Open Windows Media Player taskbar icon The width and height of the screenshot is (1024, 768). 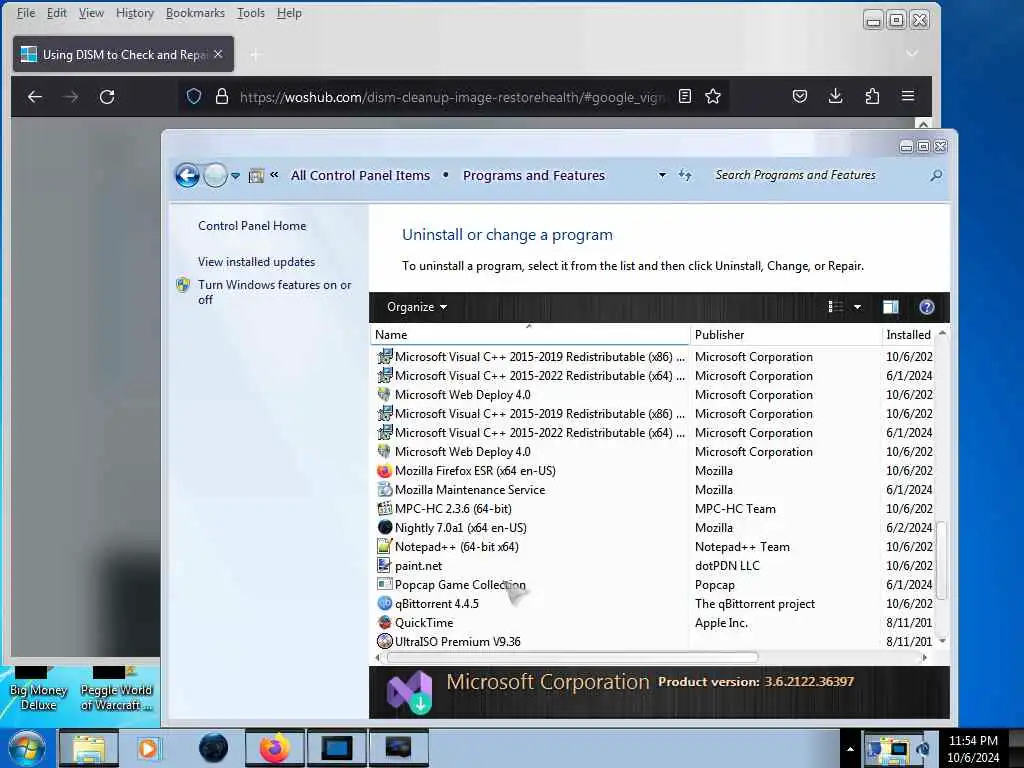click(148, 748)
